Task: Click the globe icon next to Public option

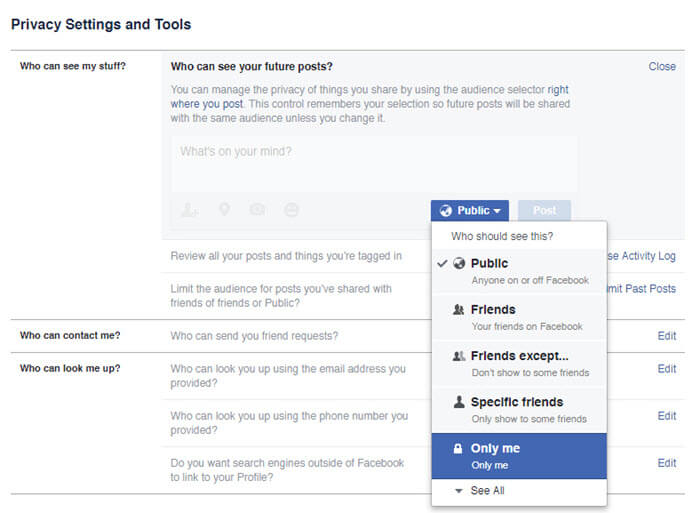Action: (x=459, y=264)
